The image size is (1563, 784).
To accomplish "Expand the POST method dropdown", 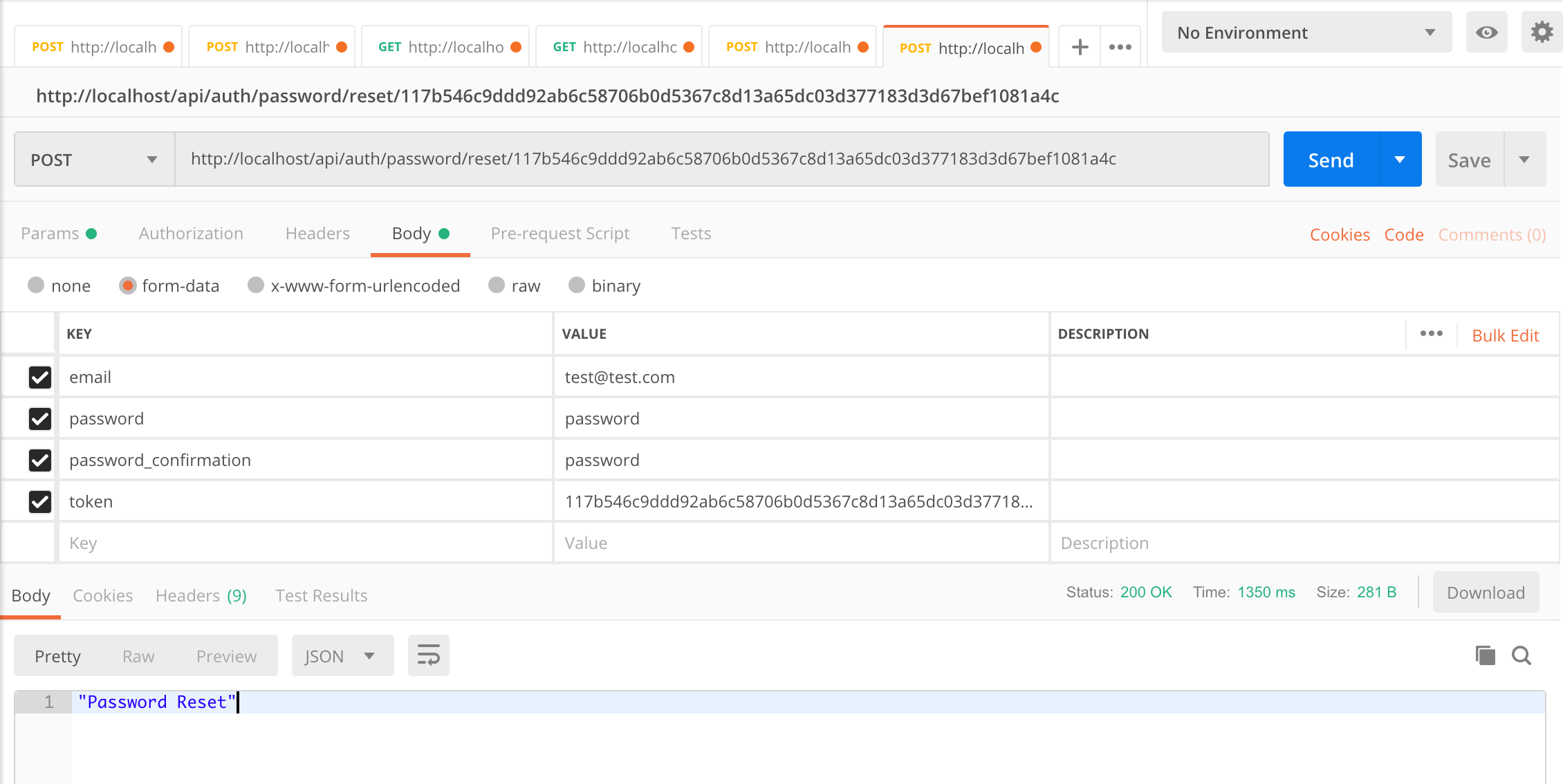I will pos(94,160).
